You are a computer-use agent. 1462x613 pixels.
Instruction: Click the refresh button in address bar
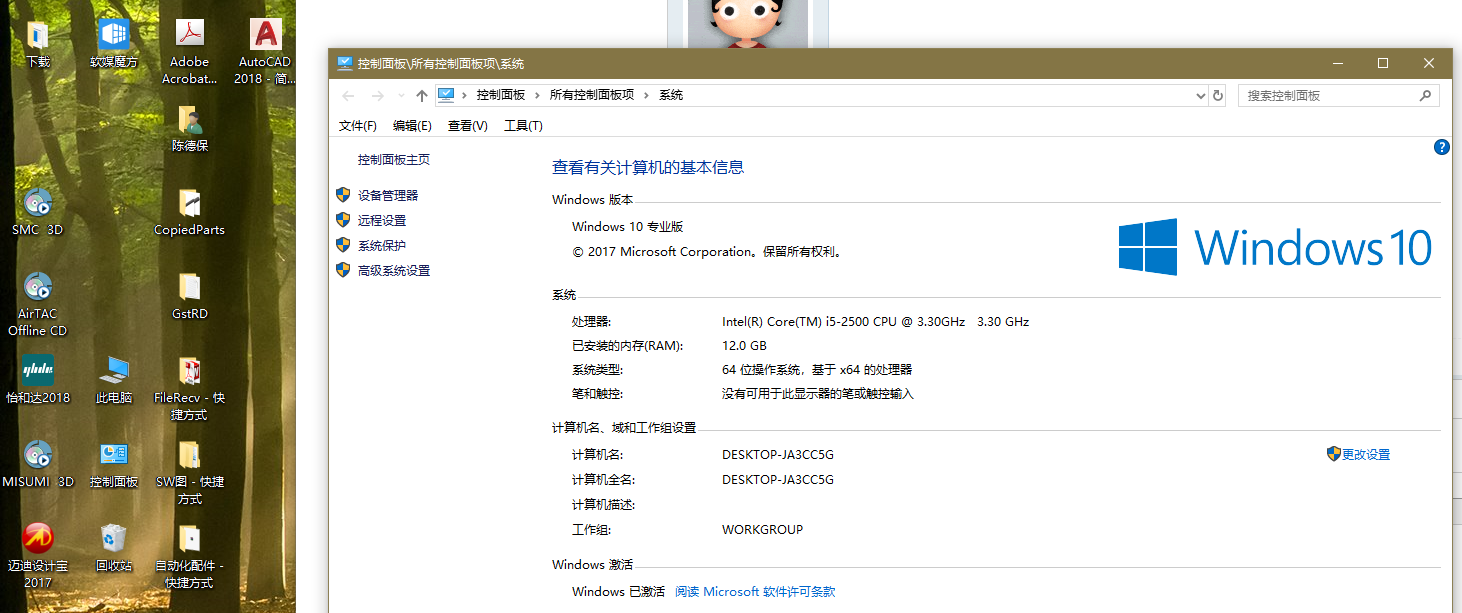[x=1217, y=95]
